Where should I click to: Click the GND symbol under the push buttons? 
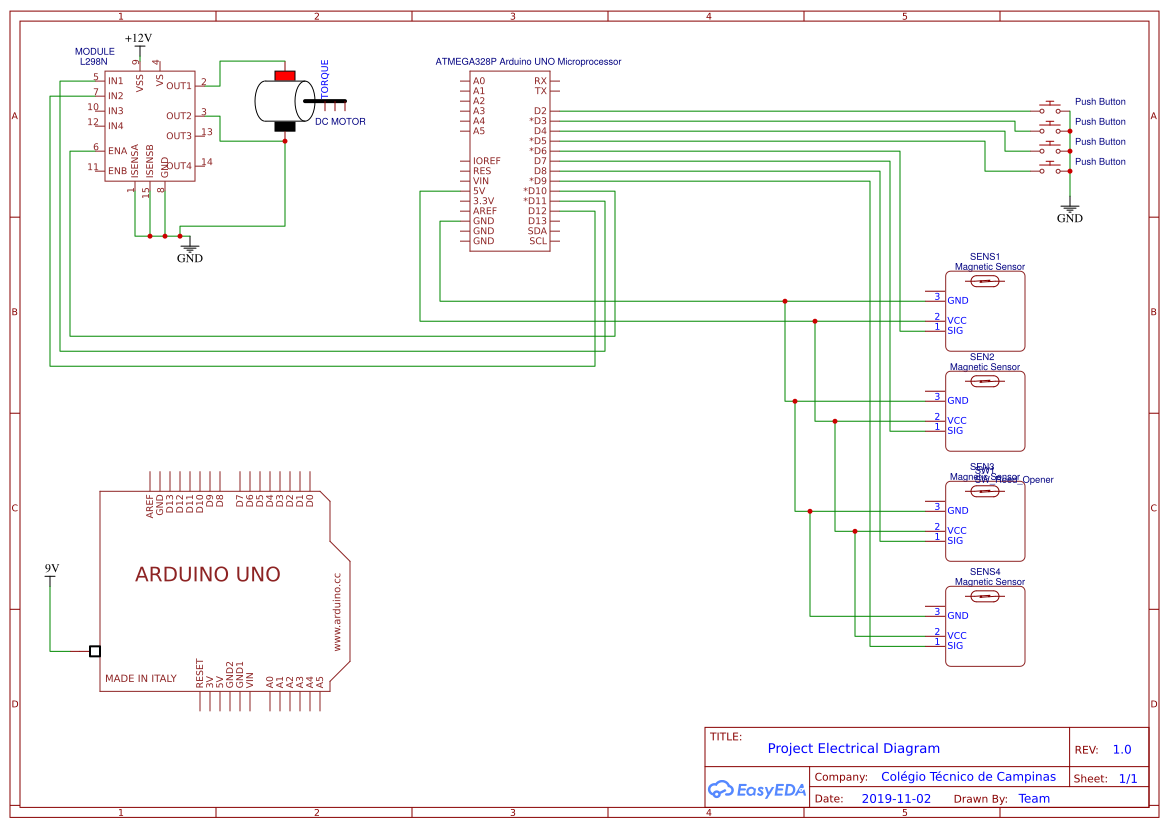(x=1069, y=211)
